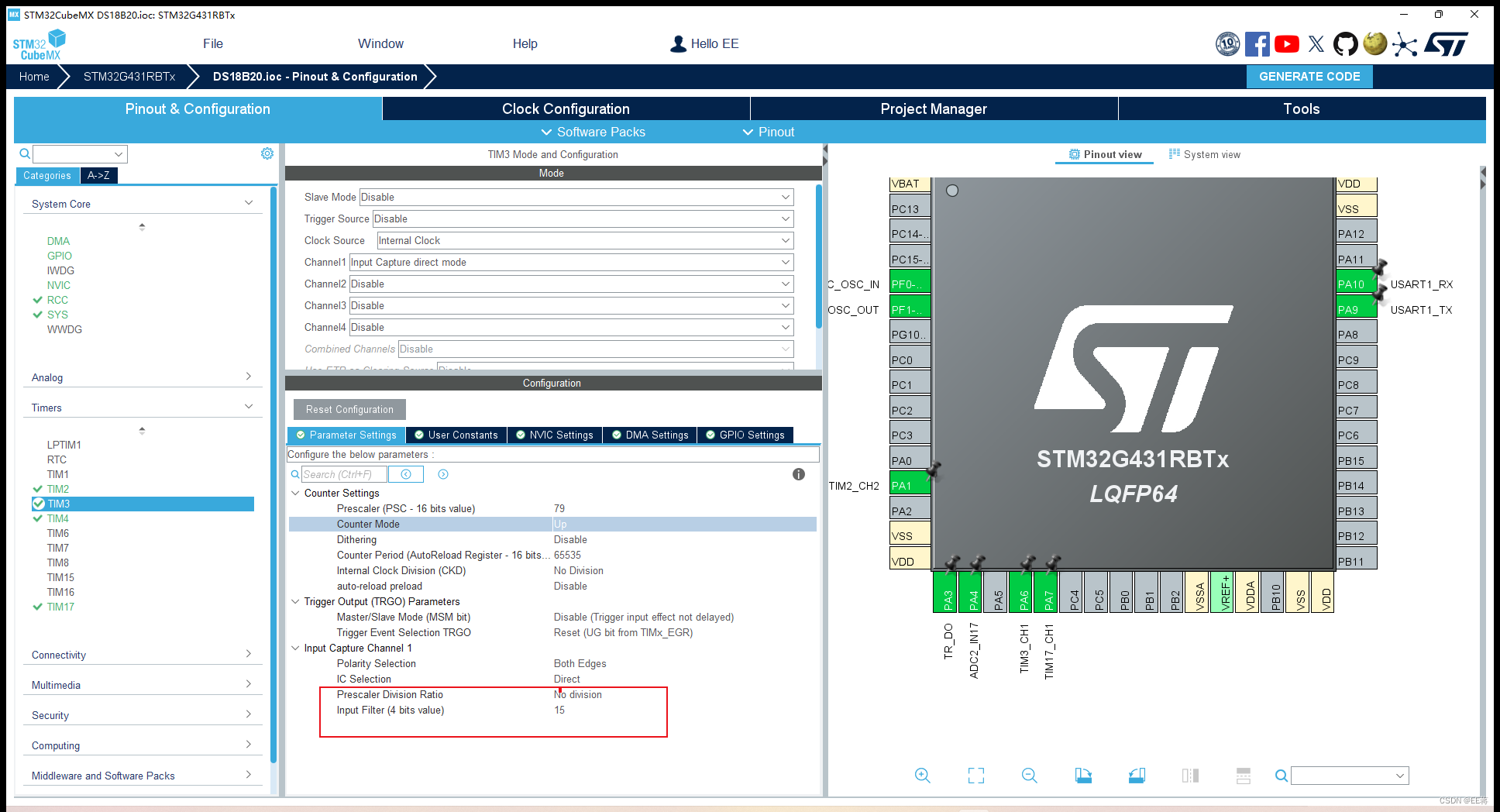Click the ST logo in header

(1446, 44)
